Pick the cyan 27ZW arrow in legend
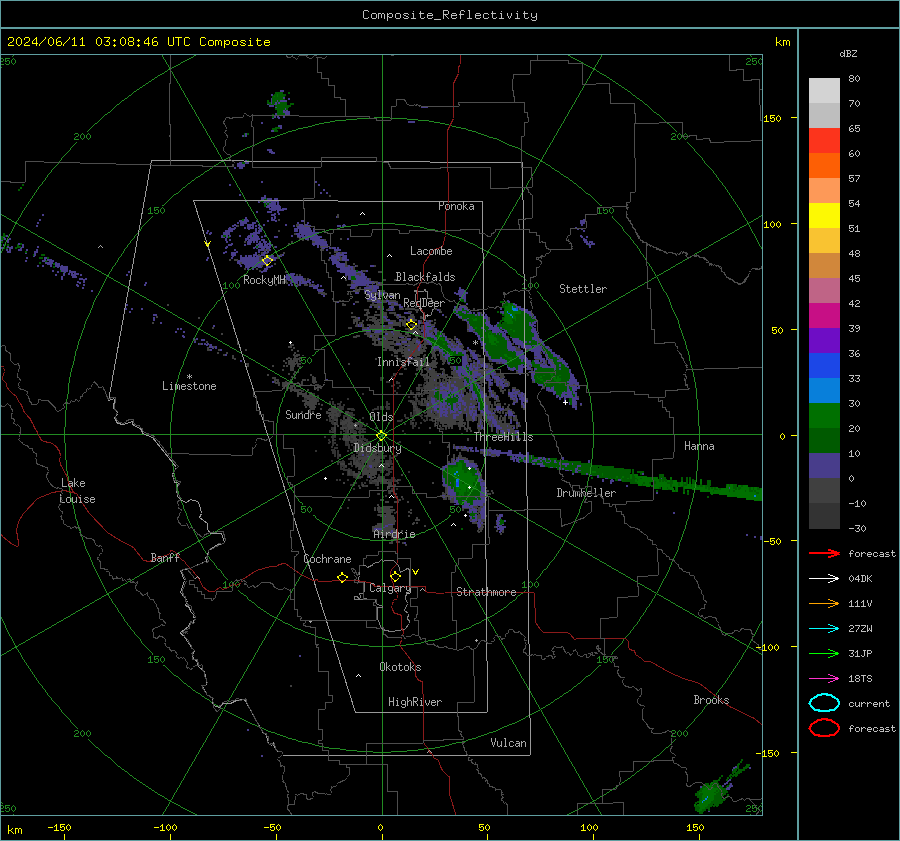Image resolution: width=900 pixels, height=841 pixels. 824,629
